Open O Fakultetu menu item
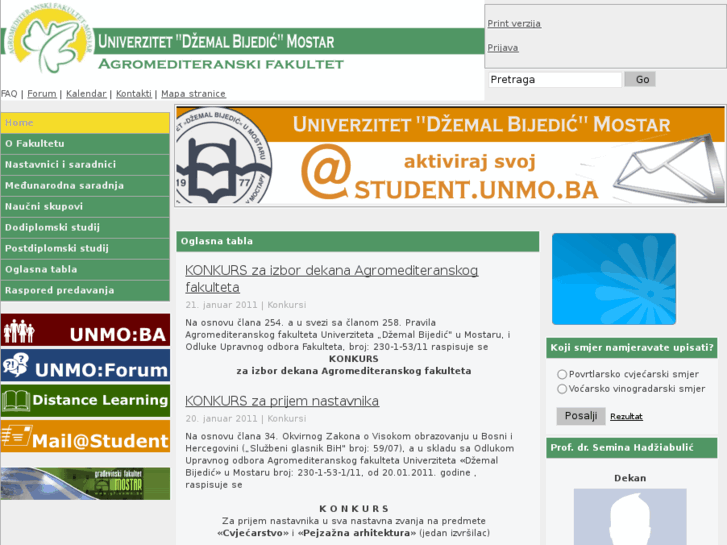The width and height of the screenshot is (727, 545). pos(85,144)
